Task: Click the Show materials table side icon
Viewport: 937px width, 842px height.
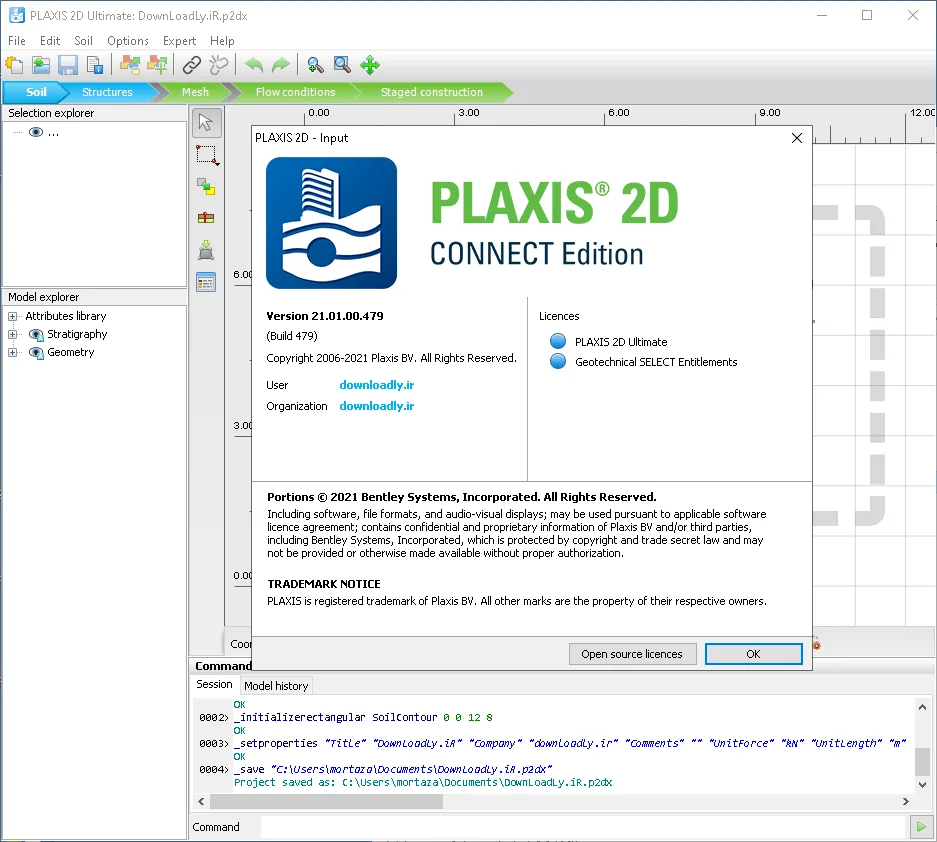Action: pyautogui.click(x=206, y=282)
